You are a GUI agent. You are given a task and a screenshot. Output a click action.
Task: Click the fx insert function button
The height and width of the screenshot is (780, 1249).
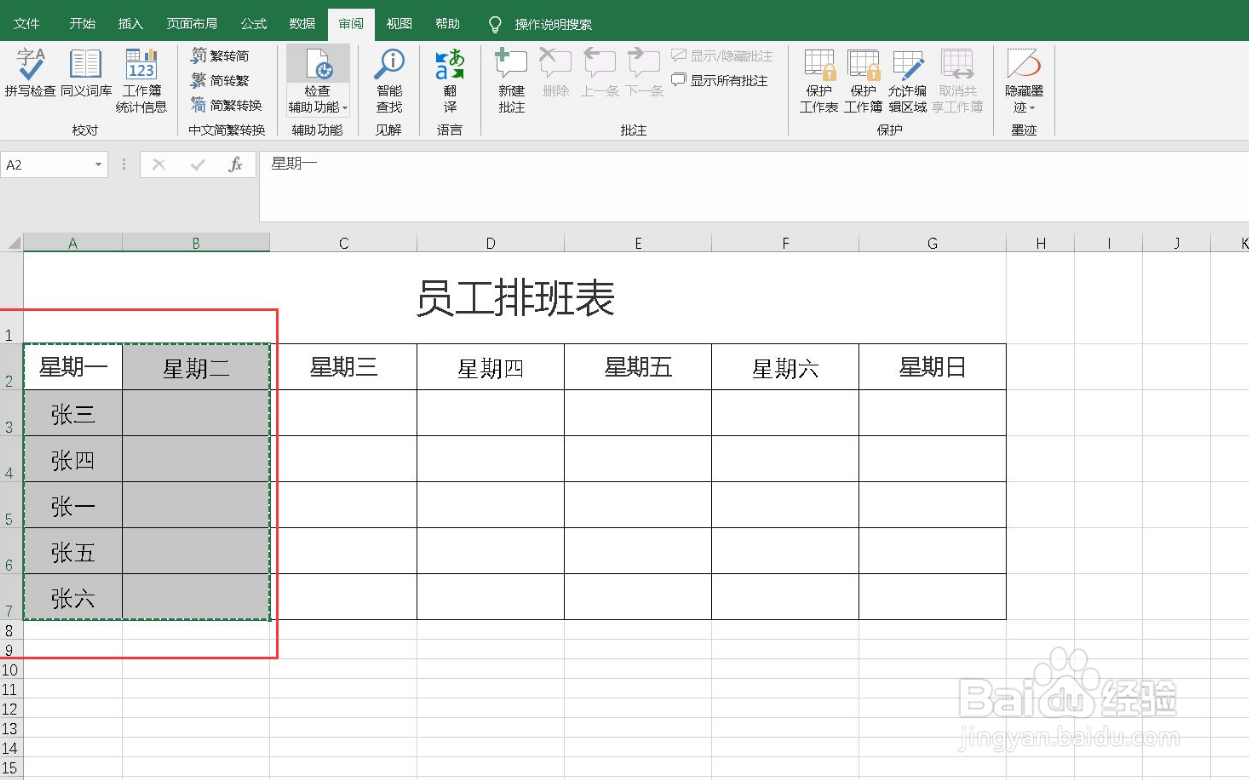tap(236, 164)
